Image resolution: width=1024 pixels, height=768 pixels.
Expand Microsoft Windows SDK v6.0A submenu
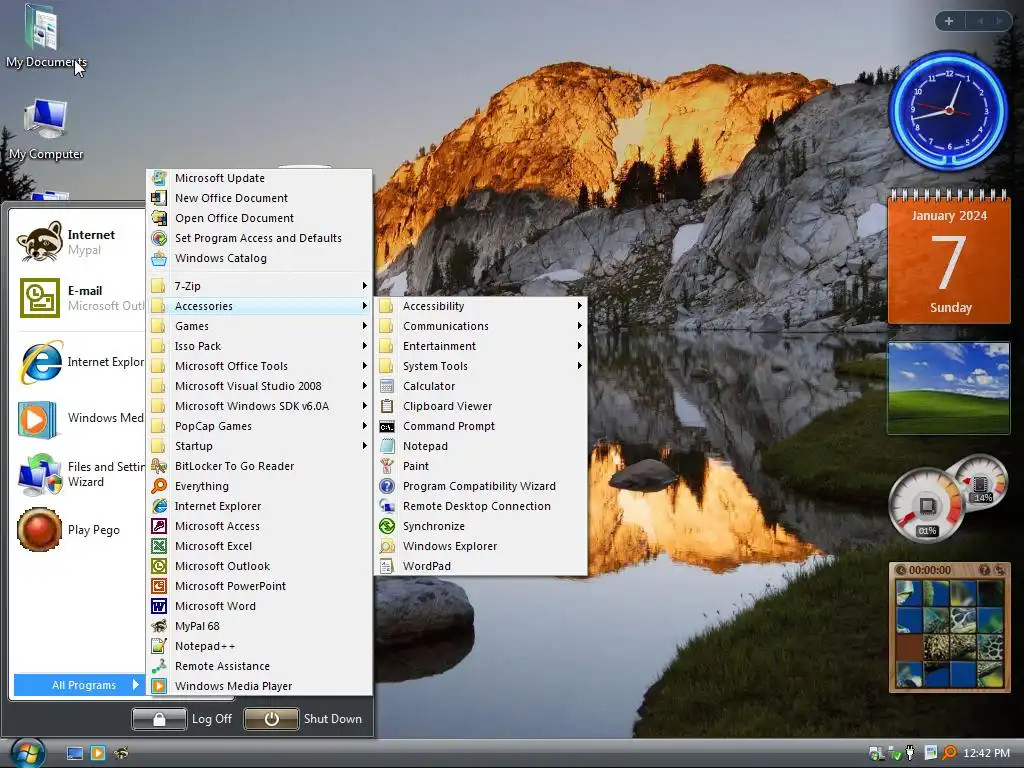click(x=259, y=406)
